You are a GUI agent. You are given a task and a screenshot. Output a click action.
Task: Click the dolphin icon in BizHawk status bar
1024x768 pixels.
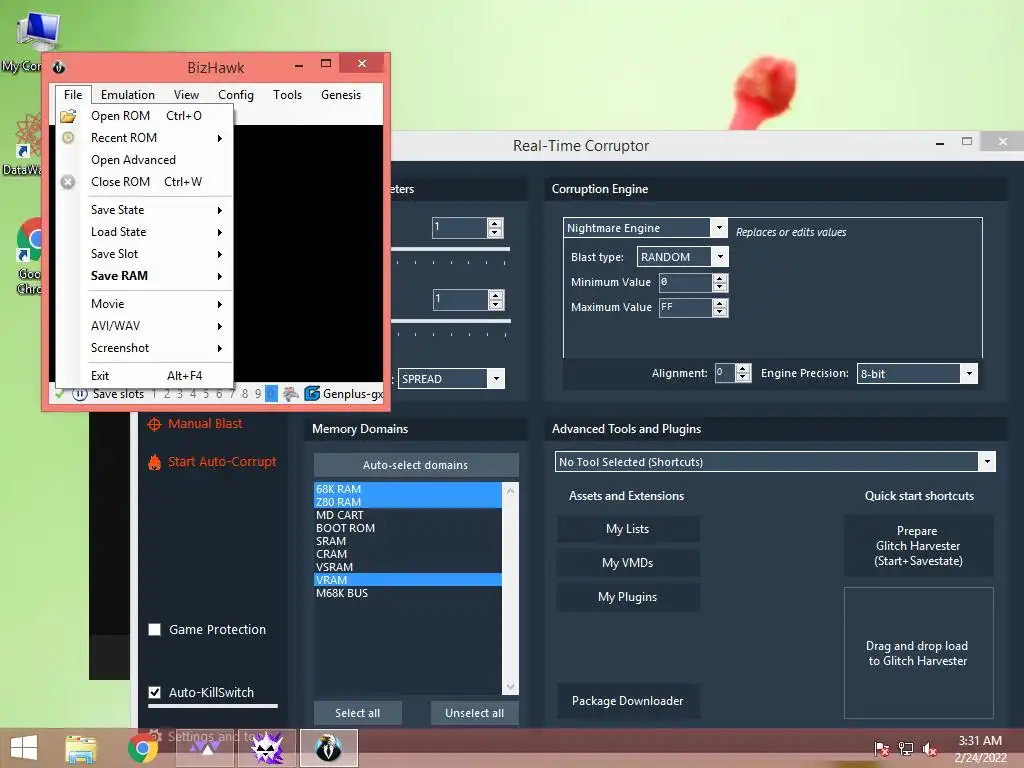pos(291,394)
